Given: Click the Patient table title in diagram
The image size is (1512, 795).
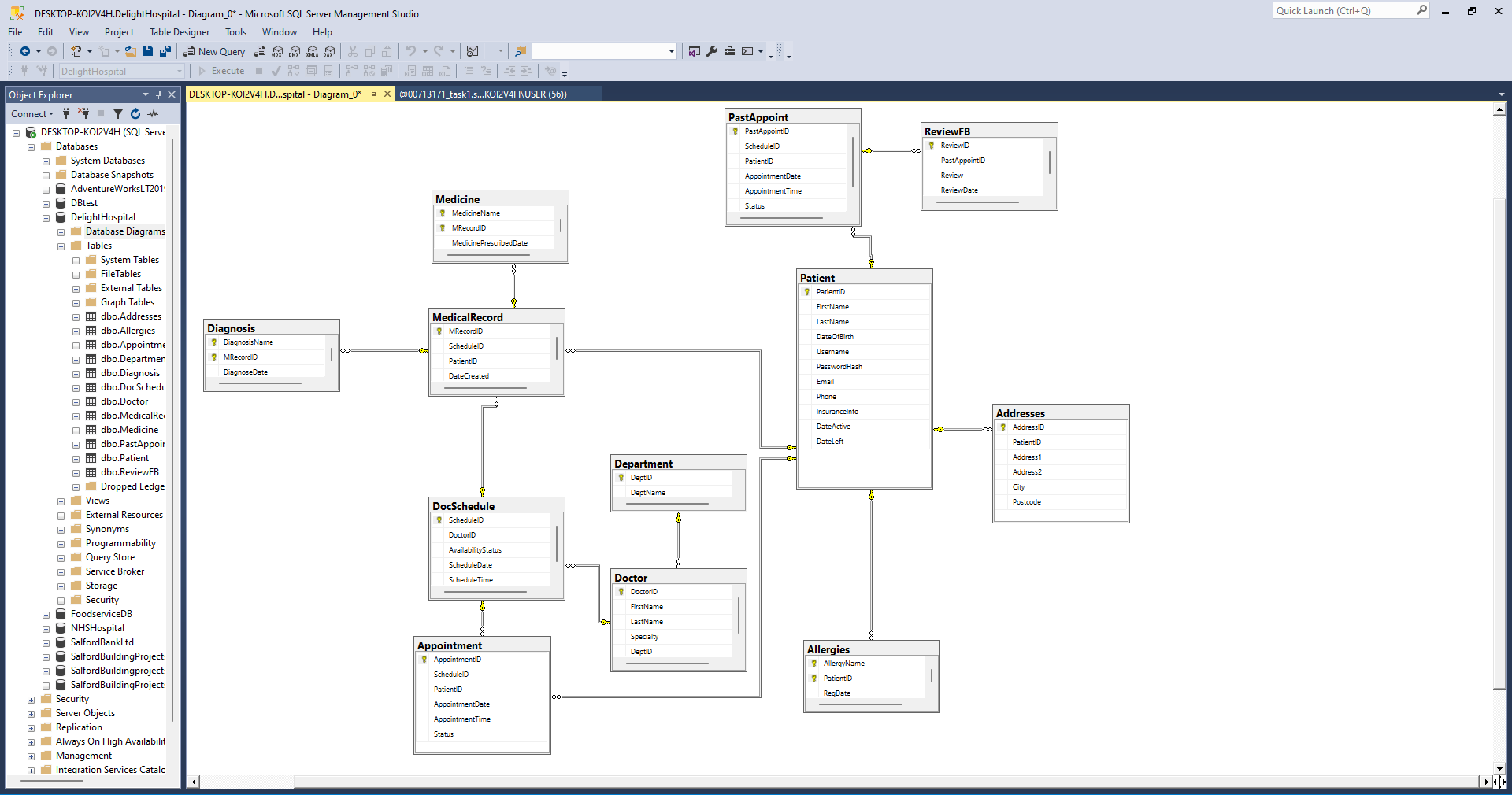Looking at the screenshot, I should (x=817, y=278).
